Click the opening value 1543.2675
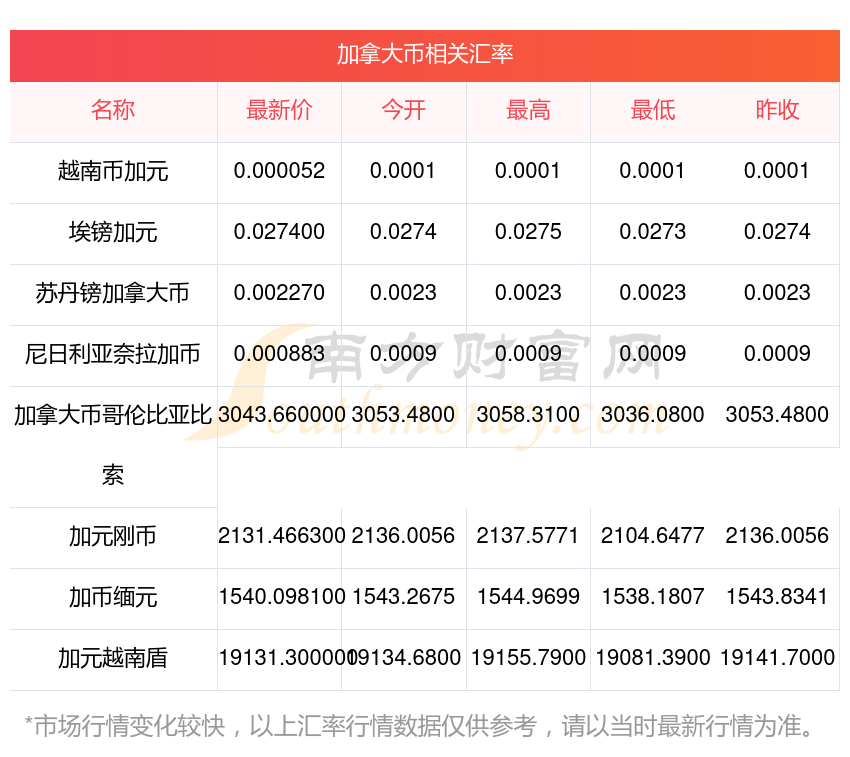Screen dimensions: 850x757 click(x=403, y=597)
